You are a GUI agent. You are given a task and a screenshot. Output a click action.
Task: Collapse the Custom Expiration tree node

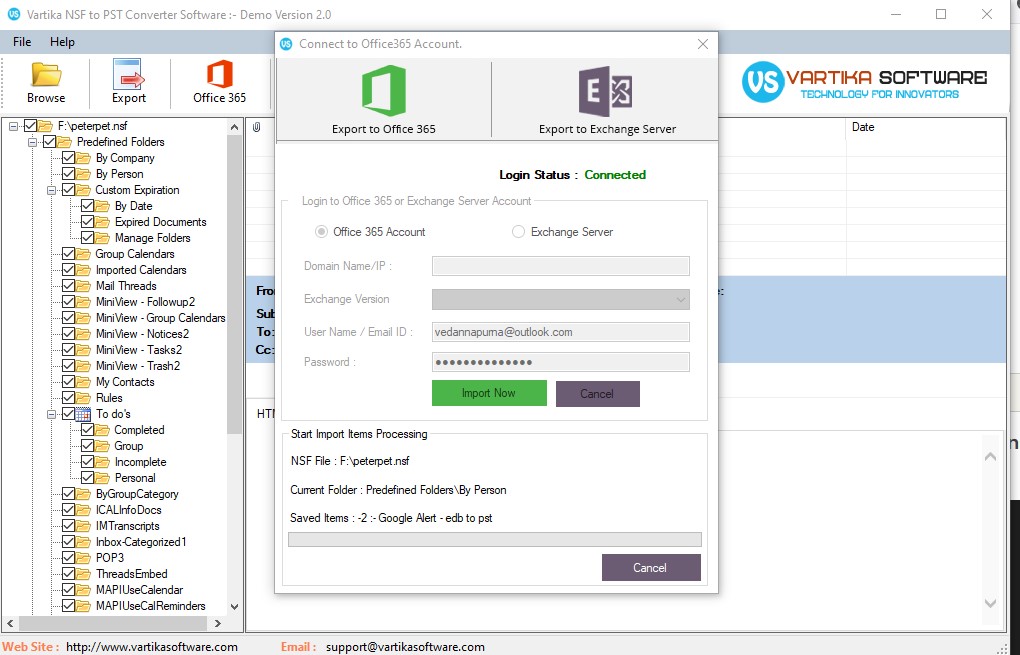(51, 190)
